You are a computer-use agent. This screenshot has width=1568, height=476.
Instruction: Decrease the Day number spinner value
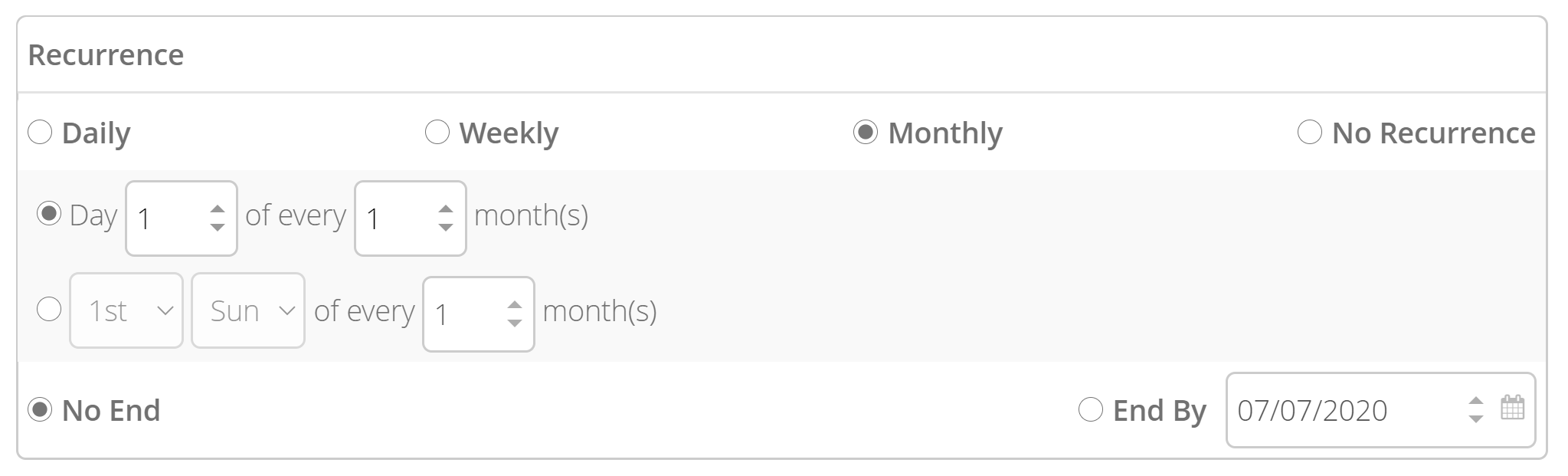tap(218, 228)
